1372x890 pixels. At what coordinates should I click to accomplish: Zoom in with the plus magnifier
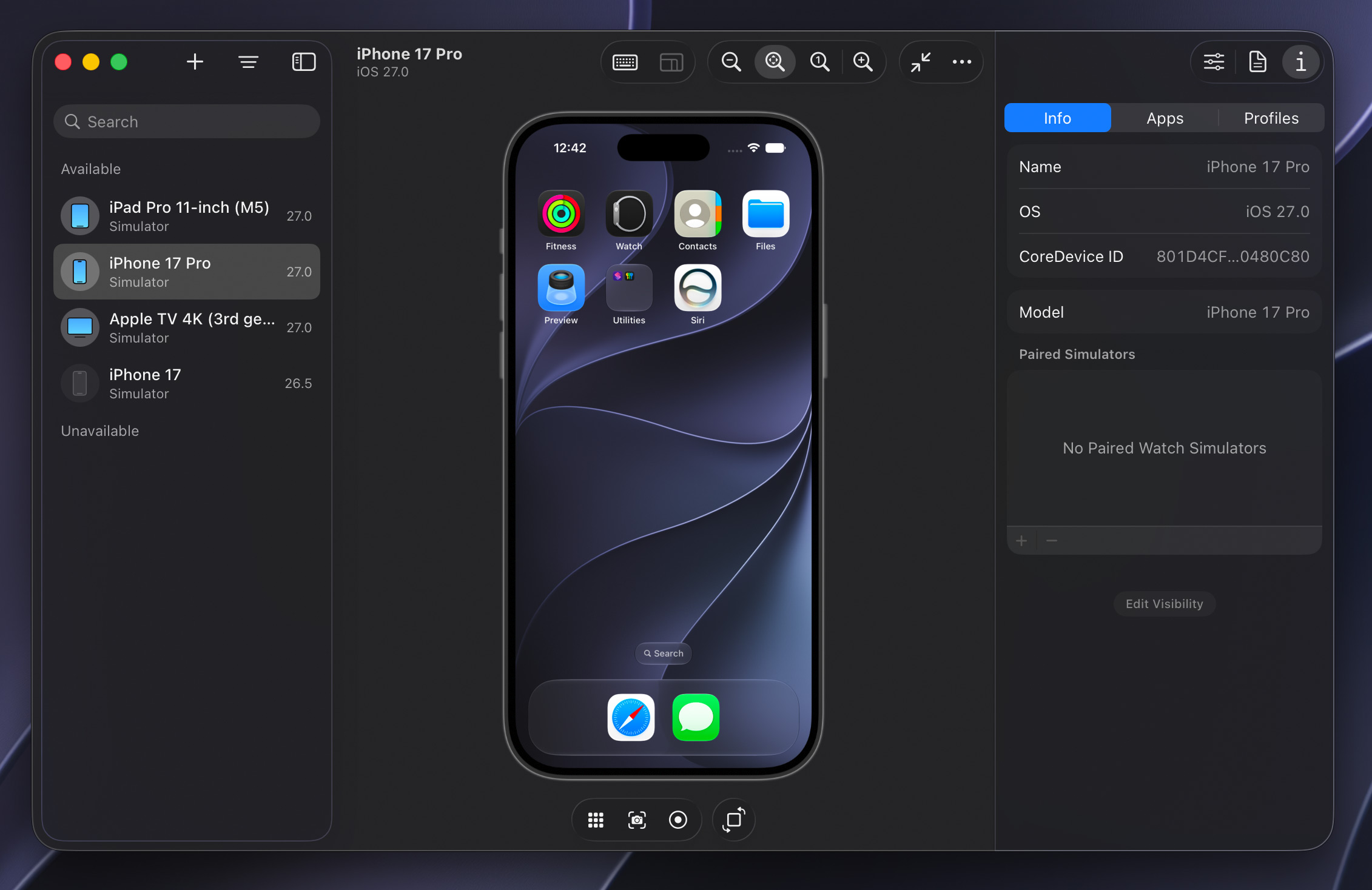863,62
